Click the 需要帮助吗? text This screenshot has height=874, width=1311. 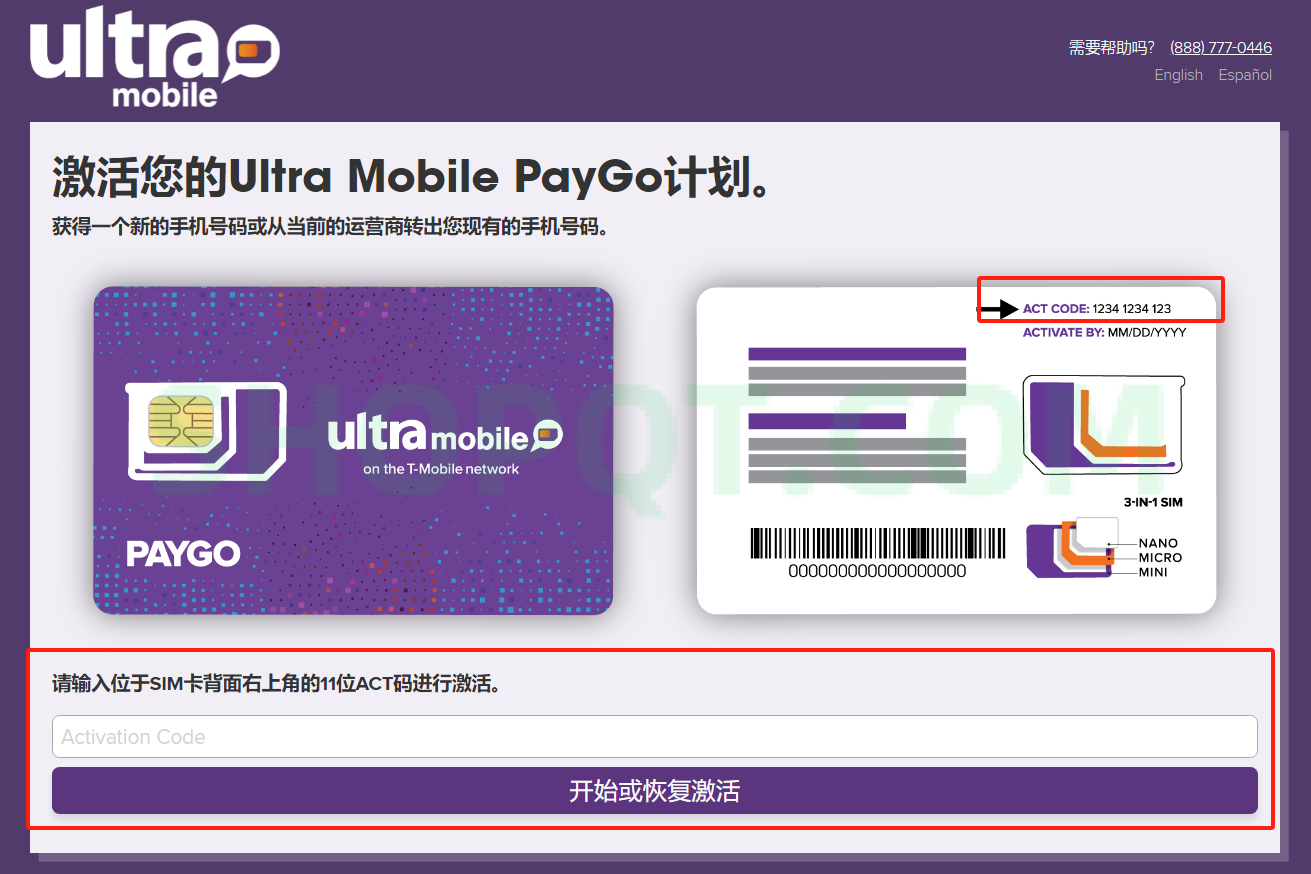click(1111, 48)
